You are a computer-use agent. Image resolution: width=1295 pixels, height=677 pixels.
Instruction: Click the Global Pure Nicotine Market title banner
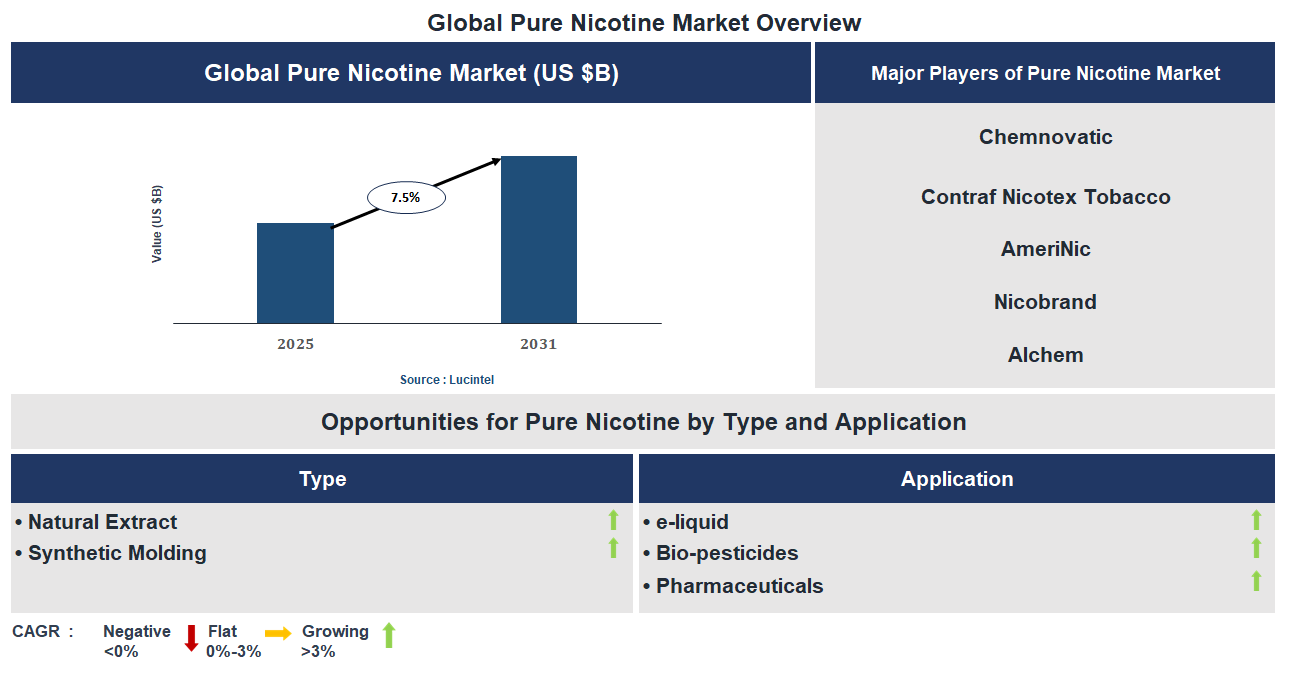click(x=411, y=72)
